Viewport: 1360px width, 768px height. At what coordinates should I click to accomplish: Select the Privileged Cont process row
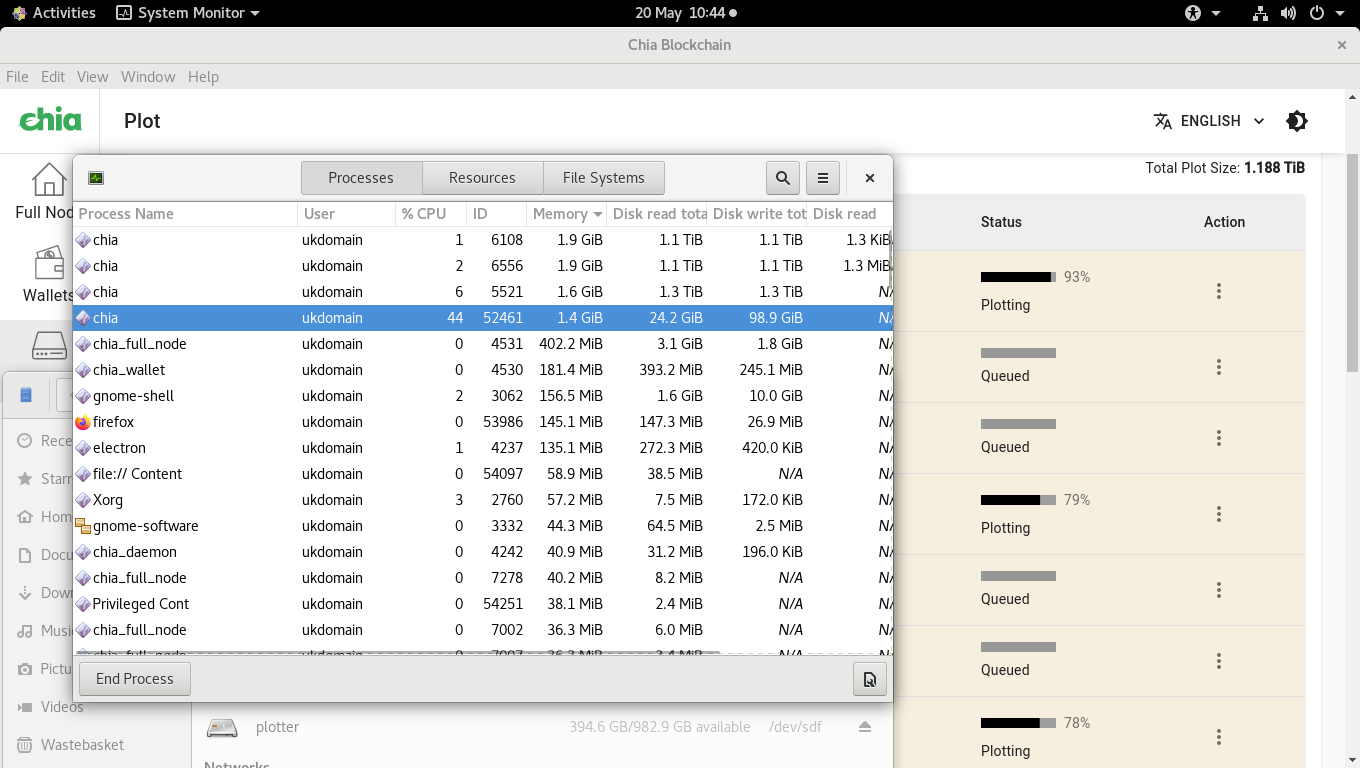point(483,604)
